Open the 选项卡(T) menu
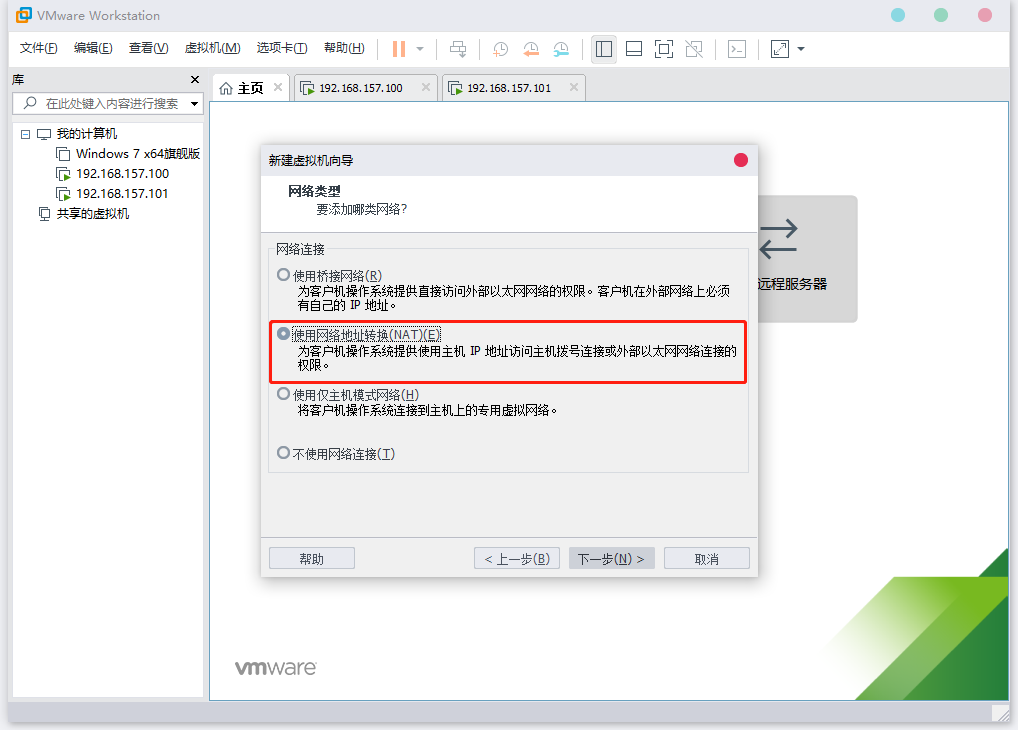The height and width of the screenshot is (730, 1018). [282, 48]
